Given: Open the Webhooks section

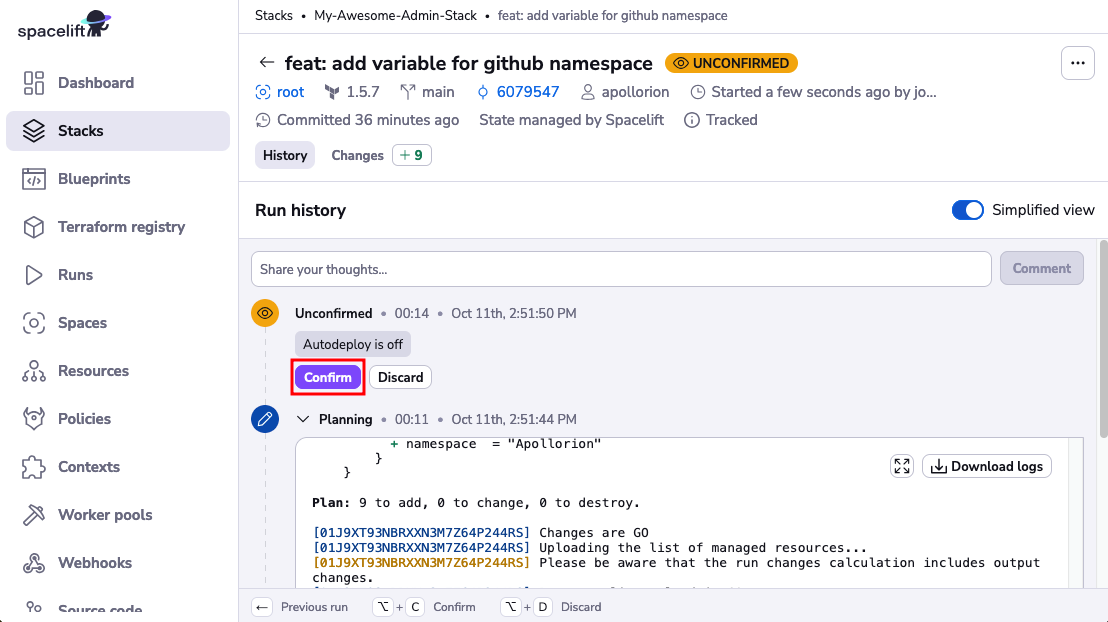Looking at the screenshot, I should pos(34,563).
